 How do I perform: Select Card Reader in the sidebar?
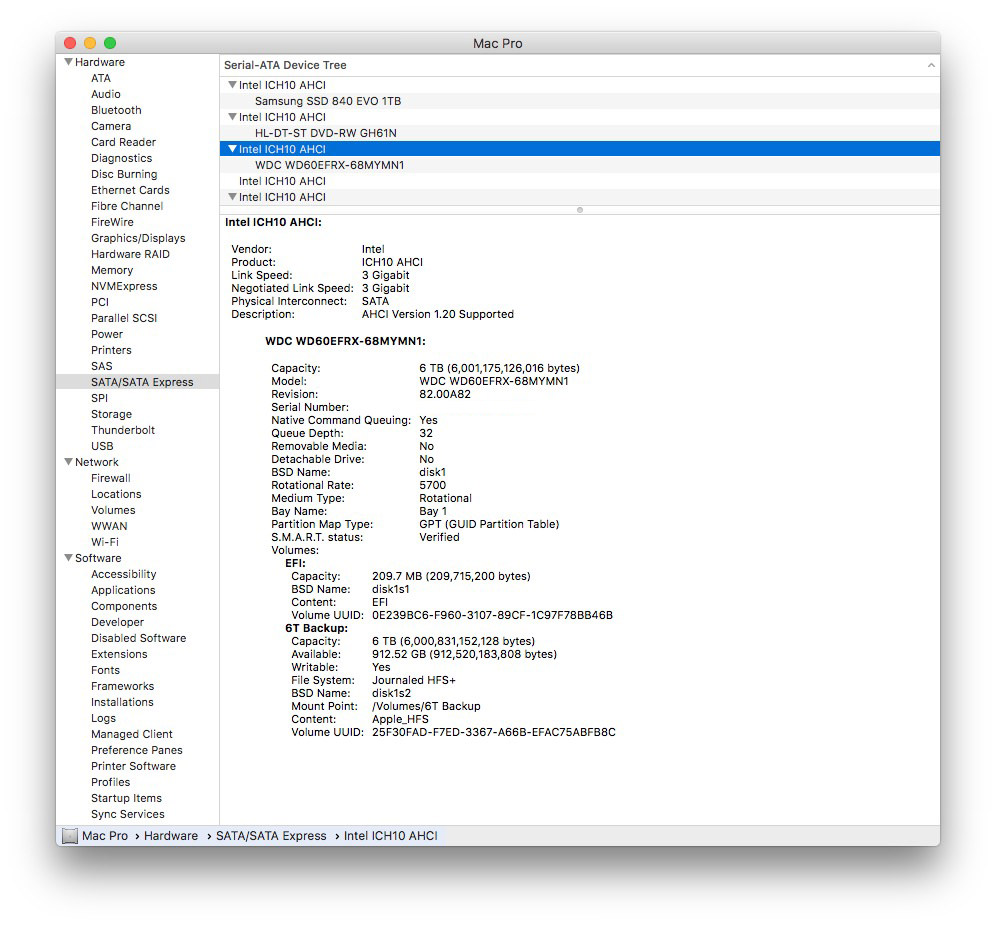point(123,142)
